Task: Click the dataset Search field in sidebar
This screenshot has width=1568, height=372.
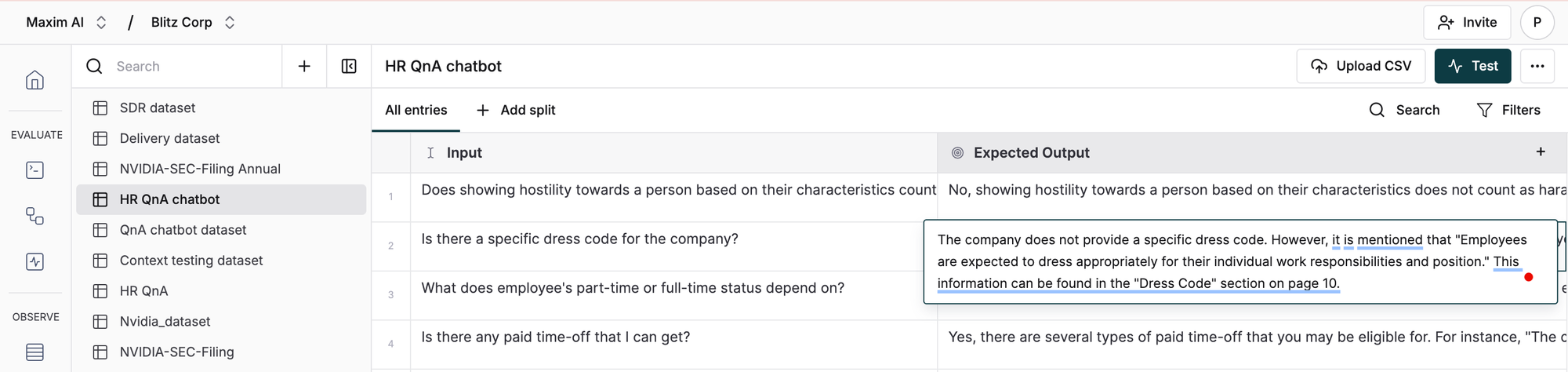Action: (188, 67)
